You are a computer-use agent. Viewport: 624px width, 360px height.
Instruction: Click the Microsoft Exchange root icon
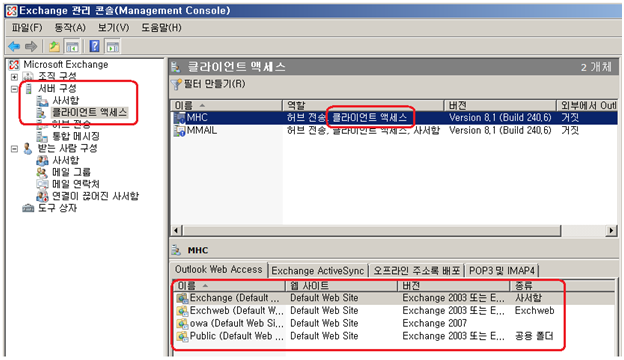(x=14, y=64)
